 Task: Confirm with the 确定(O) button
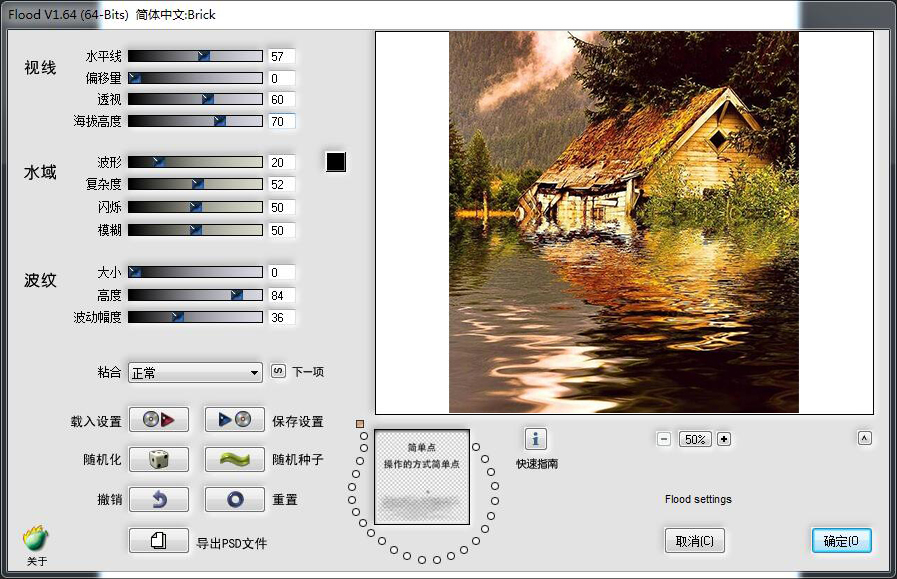pyautogui.click(x=841, y=541)
